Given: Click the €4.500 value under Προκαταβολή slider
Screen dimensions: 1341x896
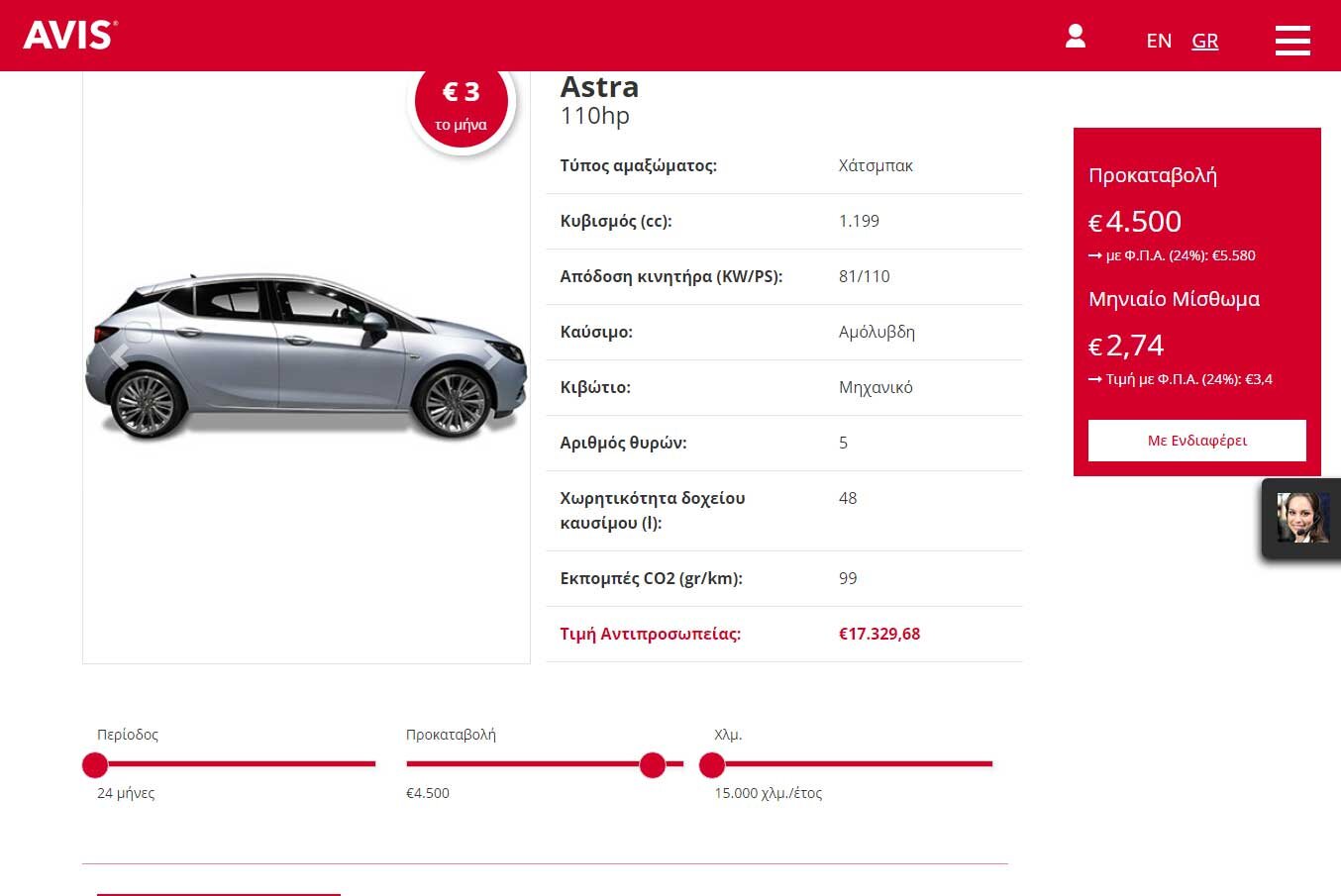Looking at the screenshot, I should [428, 793].
